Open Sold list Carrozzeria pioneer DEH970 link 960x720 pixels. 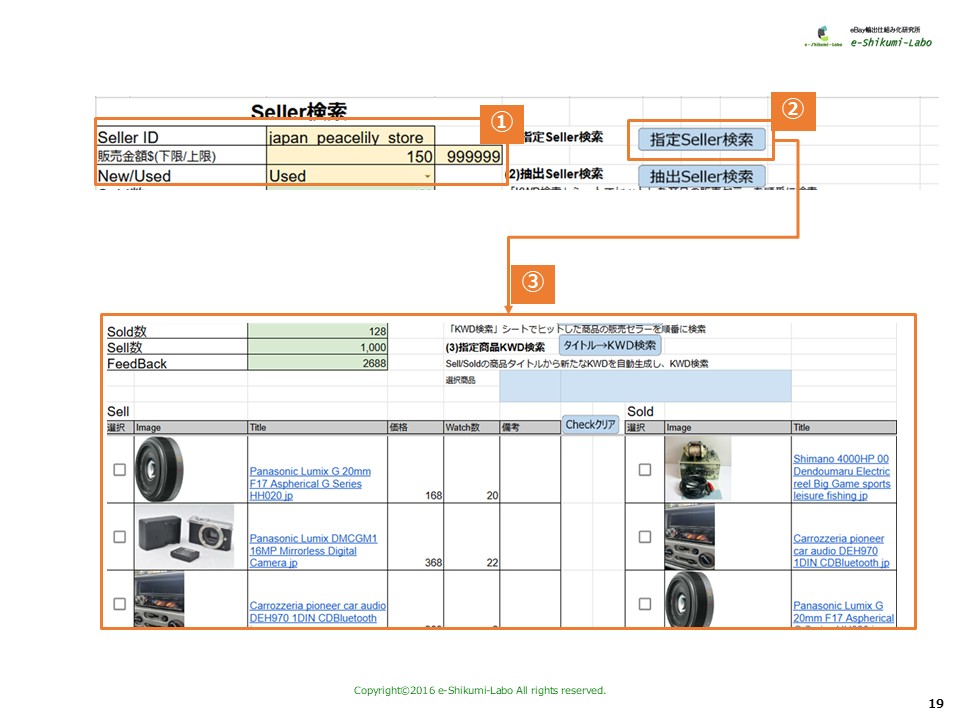841,550
